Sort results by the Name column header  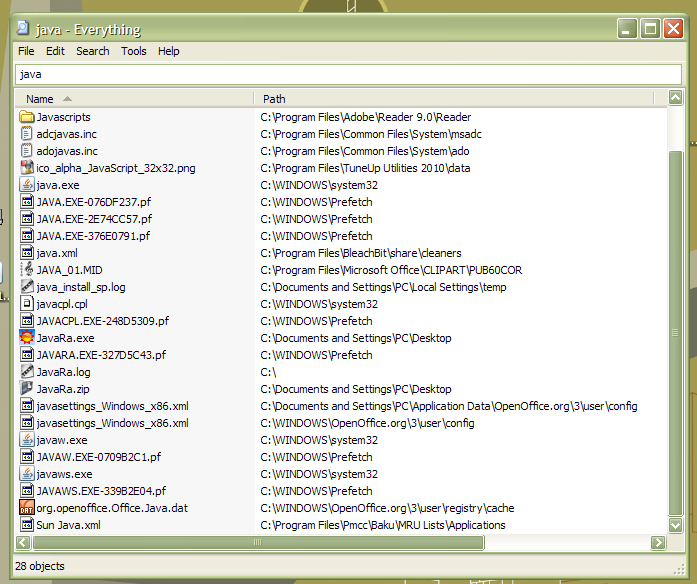coord(134,99)
